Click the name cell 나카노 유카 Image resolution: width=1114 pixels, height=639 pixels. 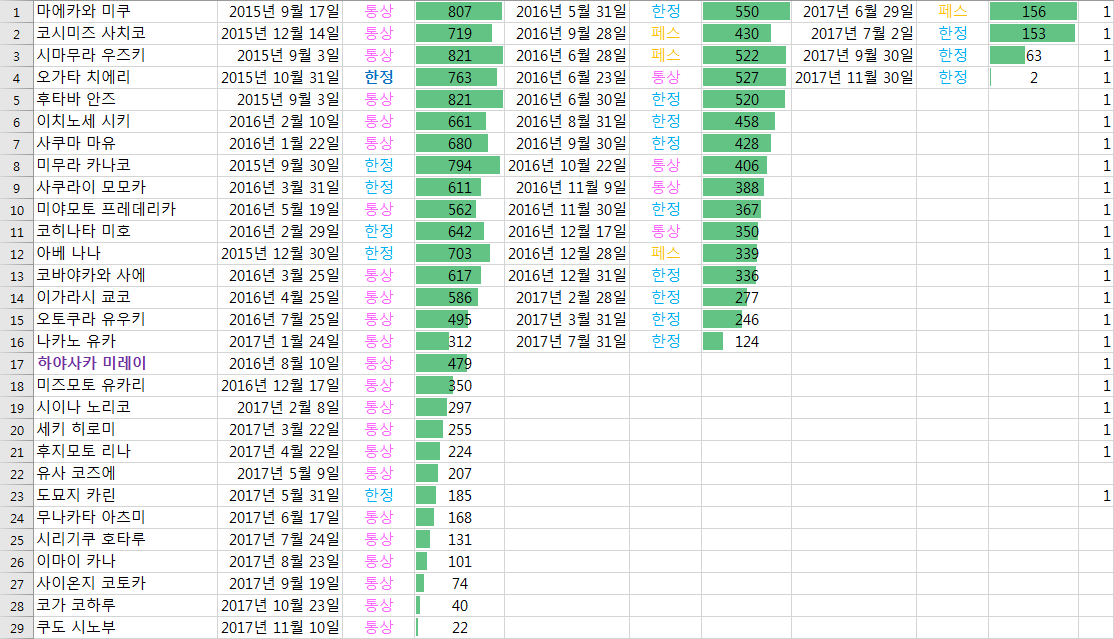click(x=125, y=342)
